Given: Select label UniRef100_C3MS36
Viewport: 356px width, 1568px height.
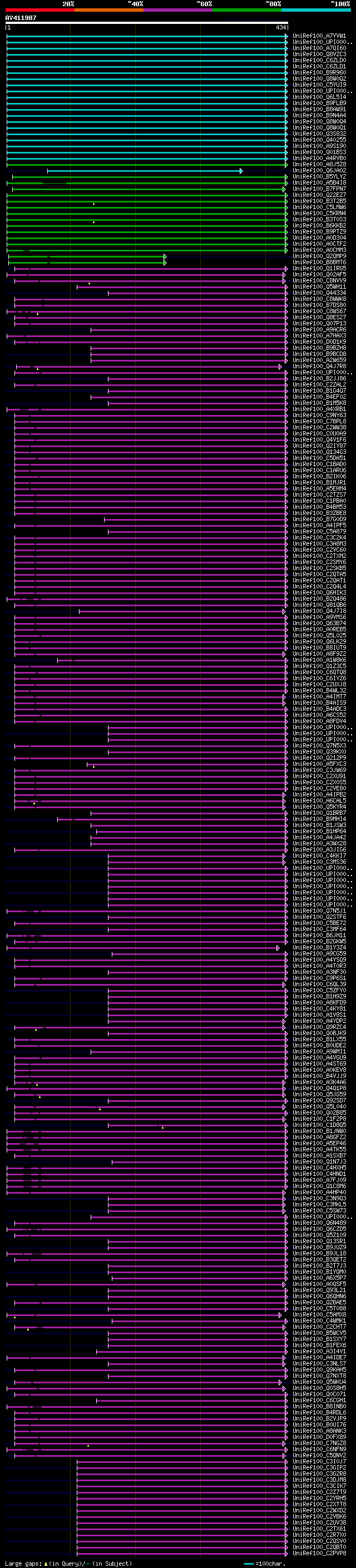Looking at the screenshot, I should [x=319, y=862].
